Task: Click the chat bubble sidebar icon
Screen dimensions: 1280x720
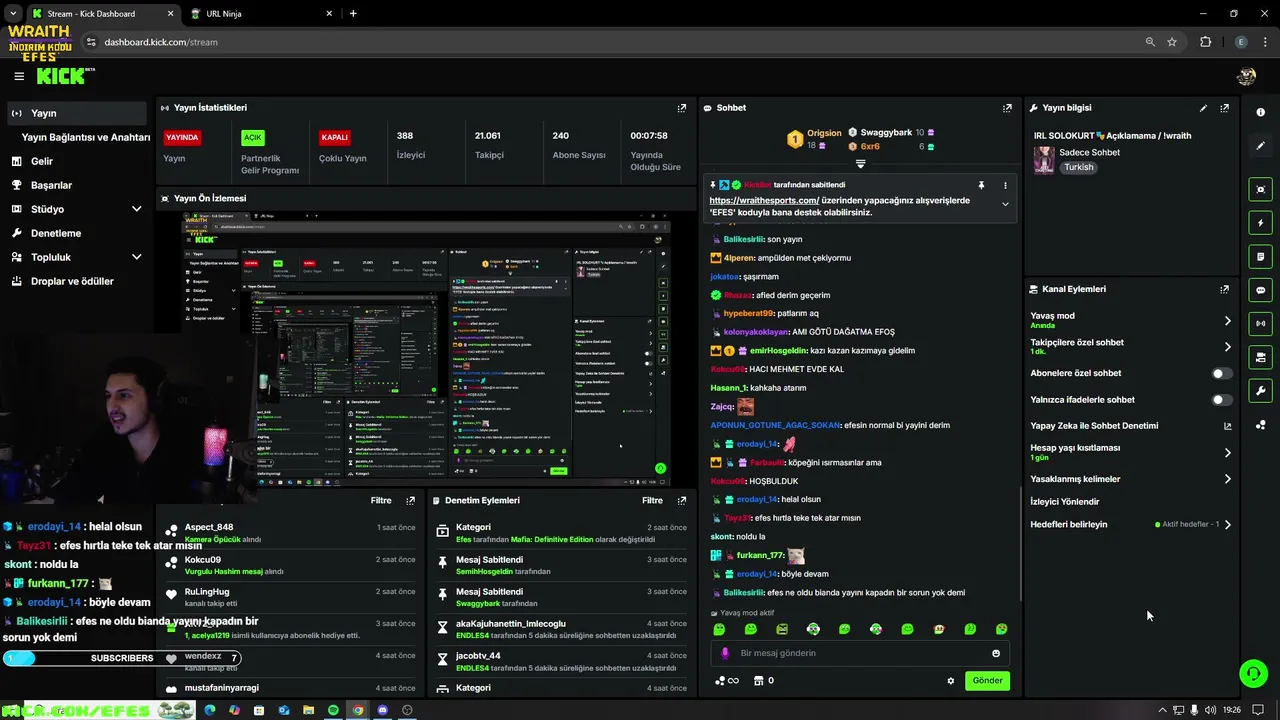Action: (1260, 290)
